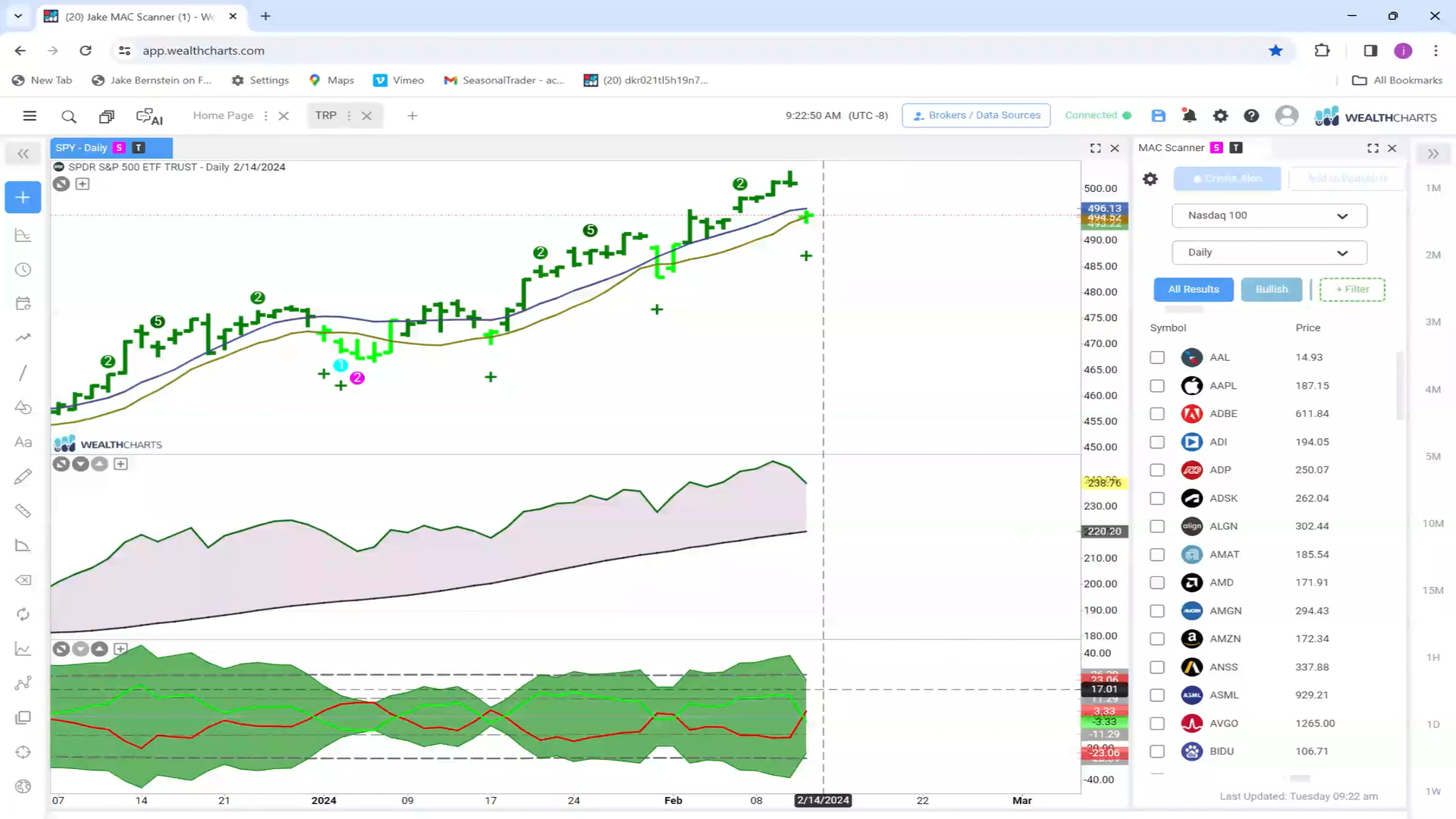Expand indicator on main price chart
Screen dimensions: 1456x819
pos(83,184)
